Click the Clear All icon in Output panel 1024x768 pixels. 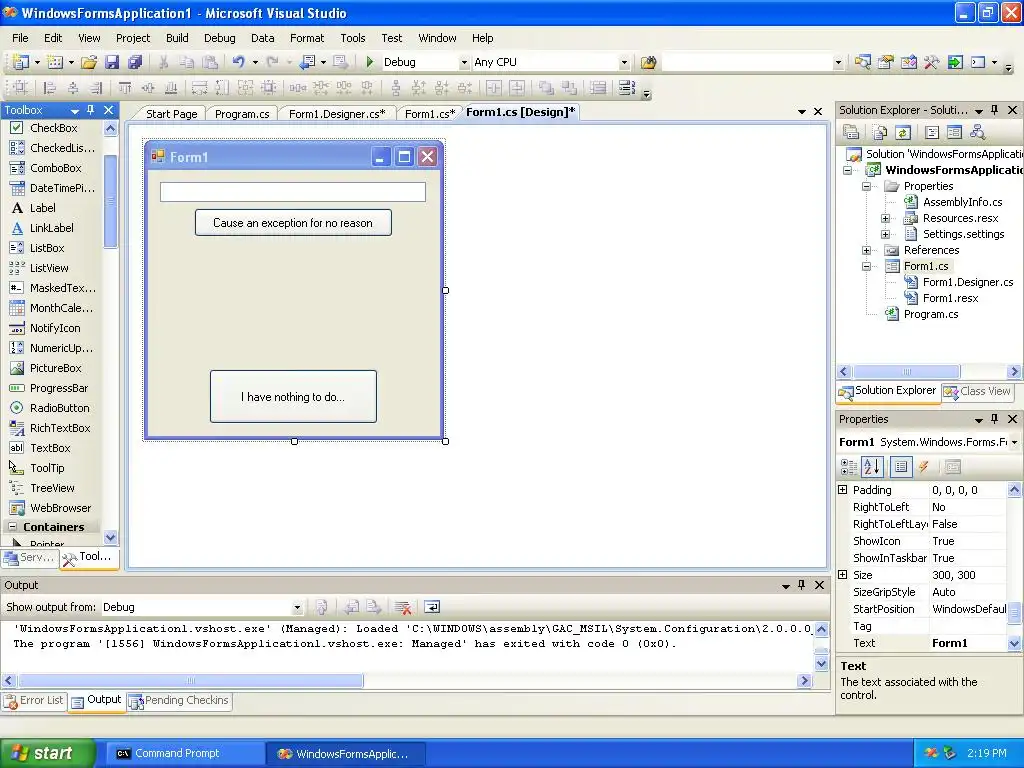pos(403,607)
